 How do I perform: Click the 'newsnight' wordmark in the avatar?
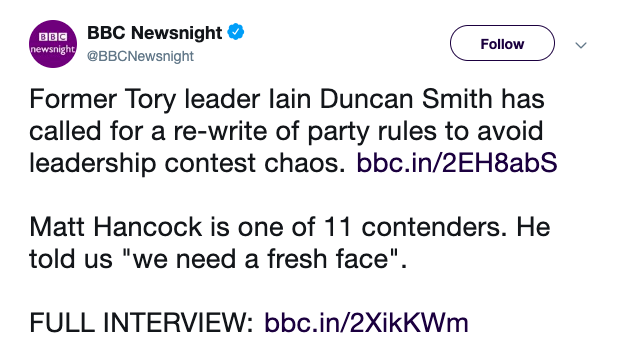tap(53, 49)
